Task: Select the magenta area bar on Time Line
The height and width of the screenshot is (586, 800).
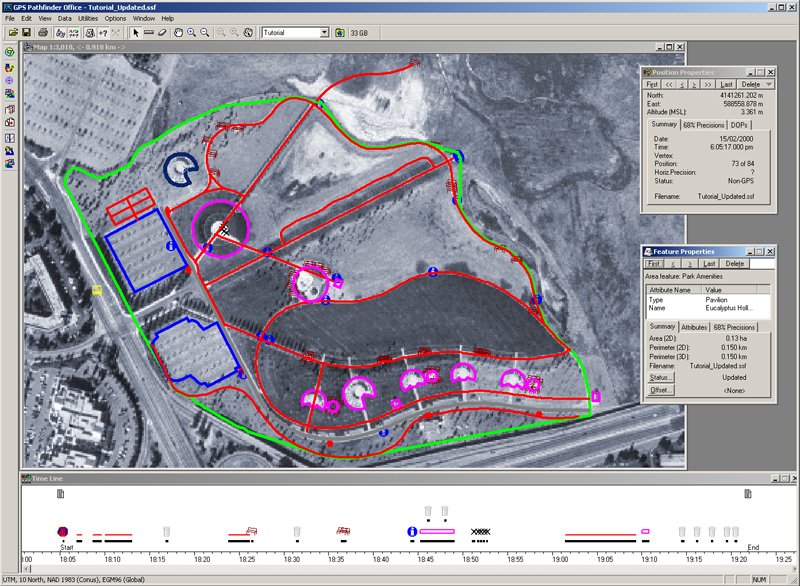Action: (437, 531)
